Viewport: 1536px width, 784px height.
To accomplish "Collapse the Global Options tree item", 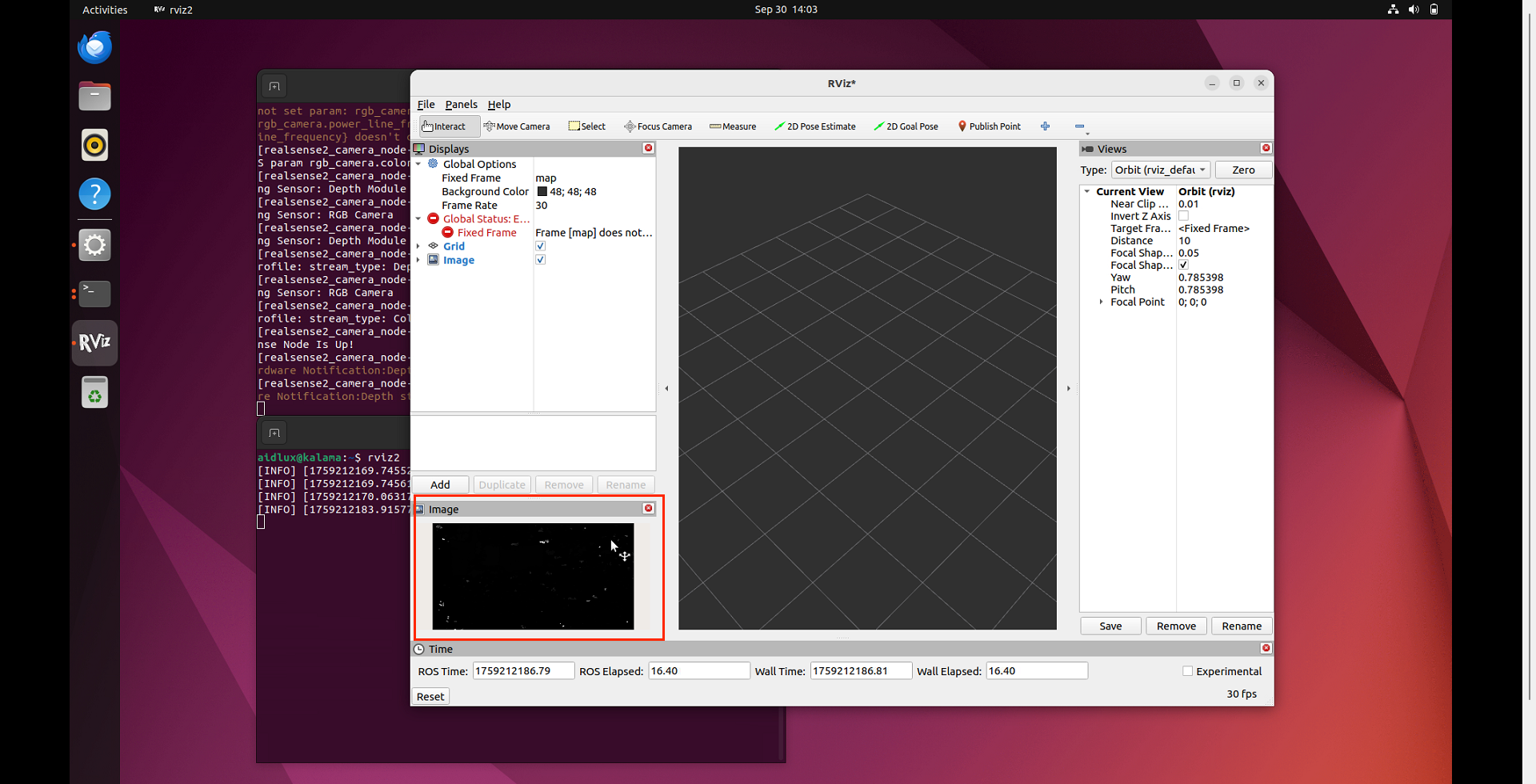I will (418, 164).
